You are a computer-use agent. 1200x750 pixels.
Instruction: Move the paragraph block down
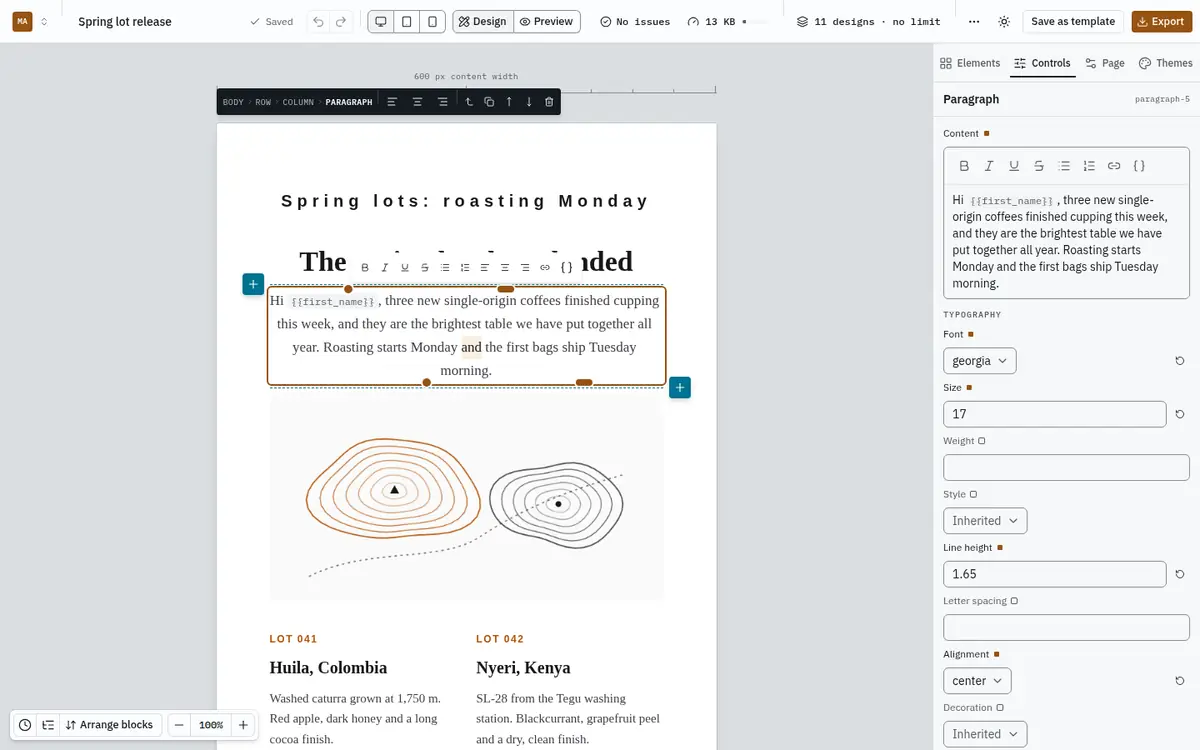529,102
